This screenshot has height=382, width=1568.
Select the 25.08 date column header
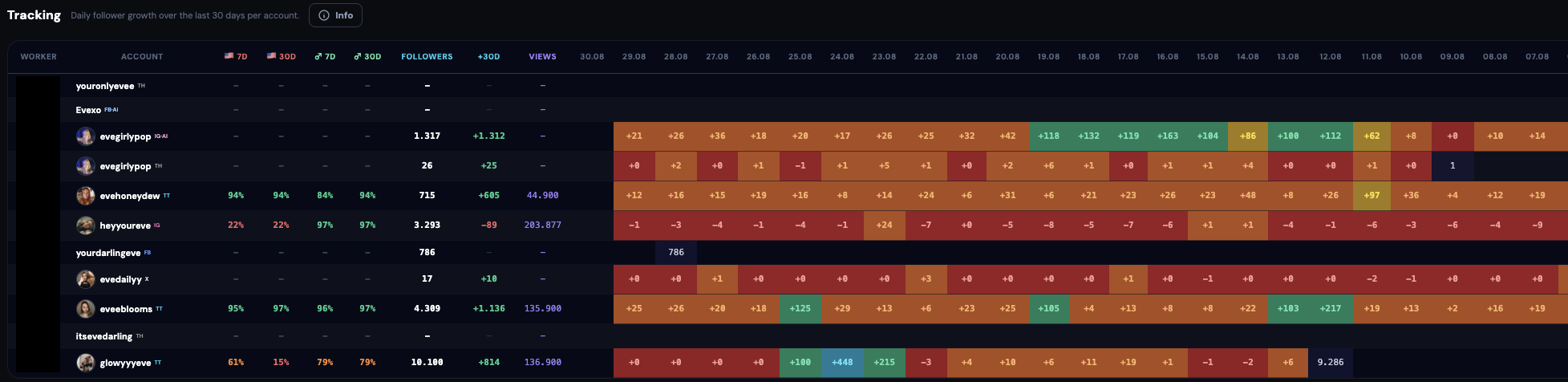tap(800, 57)
